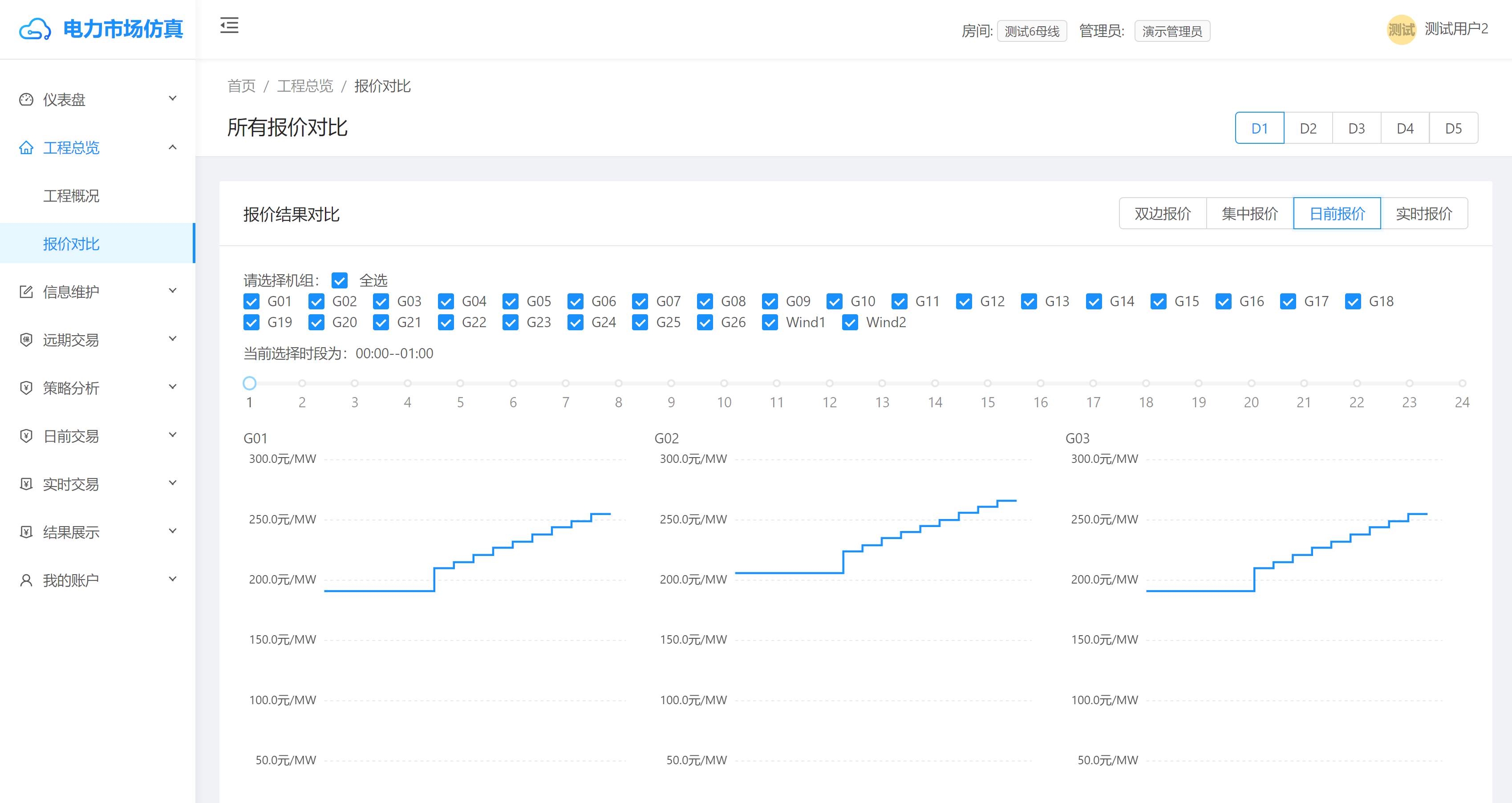The image size is (1512, 803).
Task: Expand the 远期交易 menu chevron
Action: point(173,339)
